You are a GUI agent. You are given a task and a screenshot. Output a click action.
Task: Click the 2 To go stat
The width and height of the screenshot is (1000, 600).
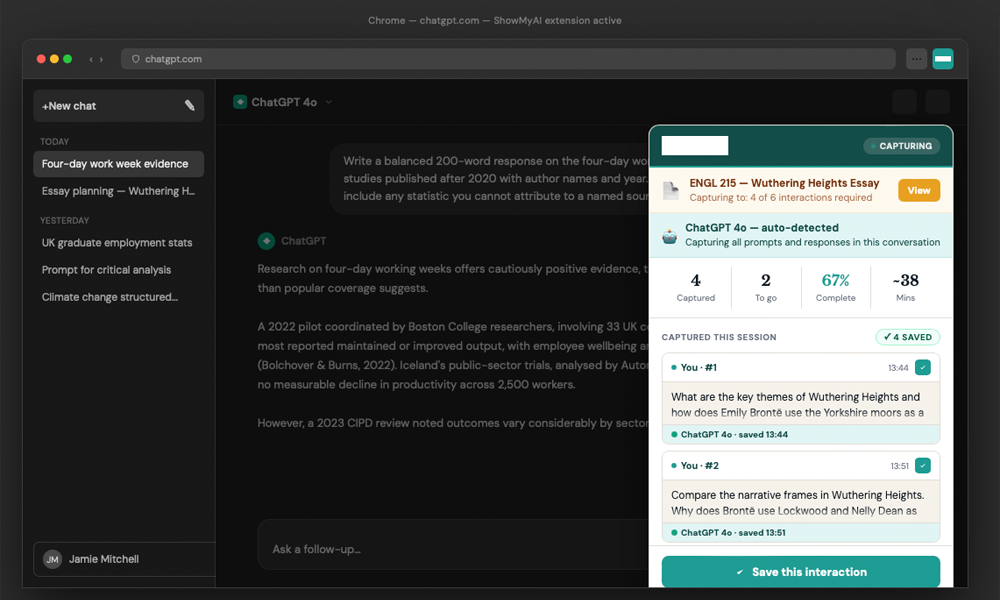coord(766,288)
